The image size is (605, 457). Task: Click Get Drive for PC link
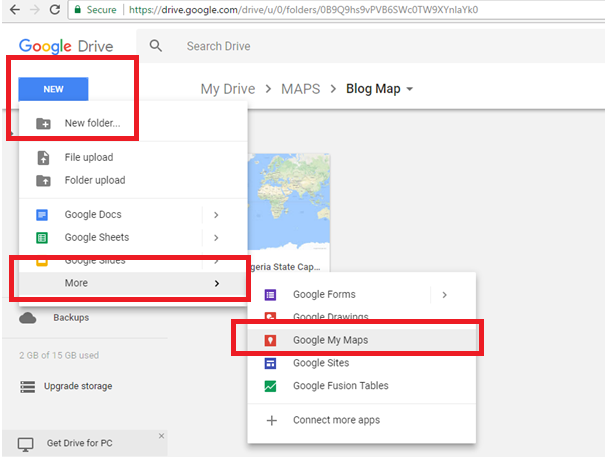pyautogui.click(x=79, y=443)
